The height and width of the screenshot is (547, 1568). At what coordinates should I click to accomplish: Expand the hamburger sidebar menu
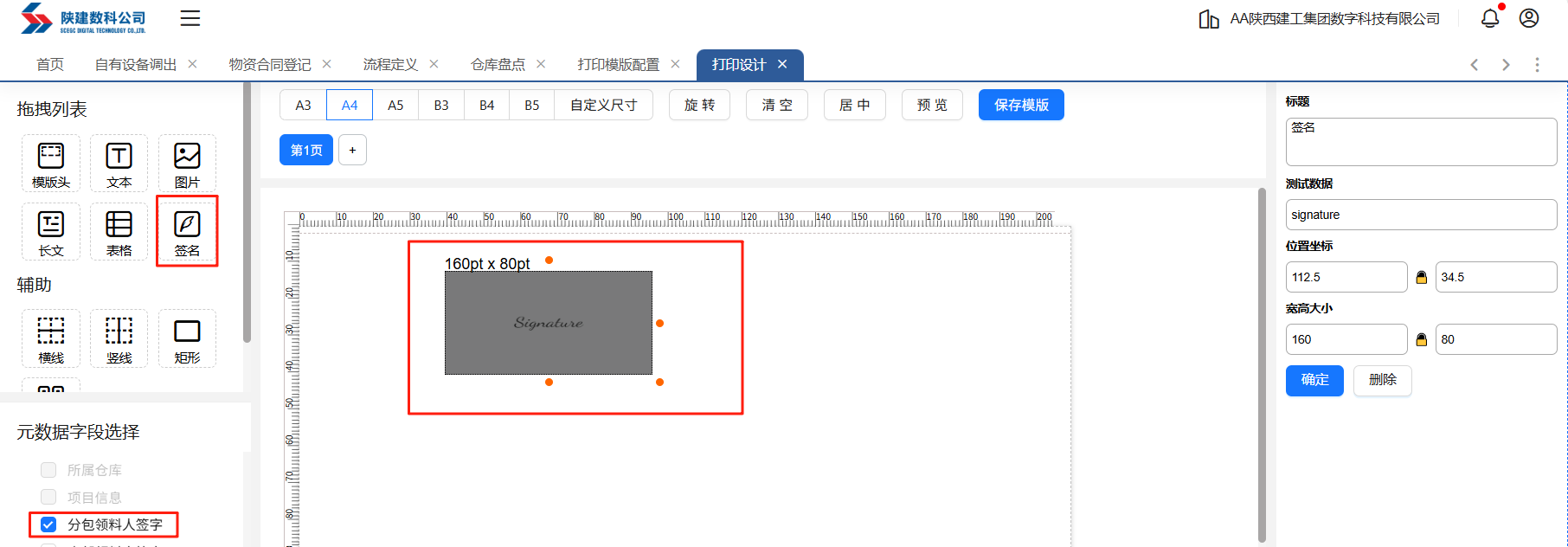190,18
